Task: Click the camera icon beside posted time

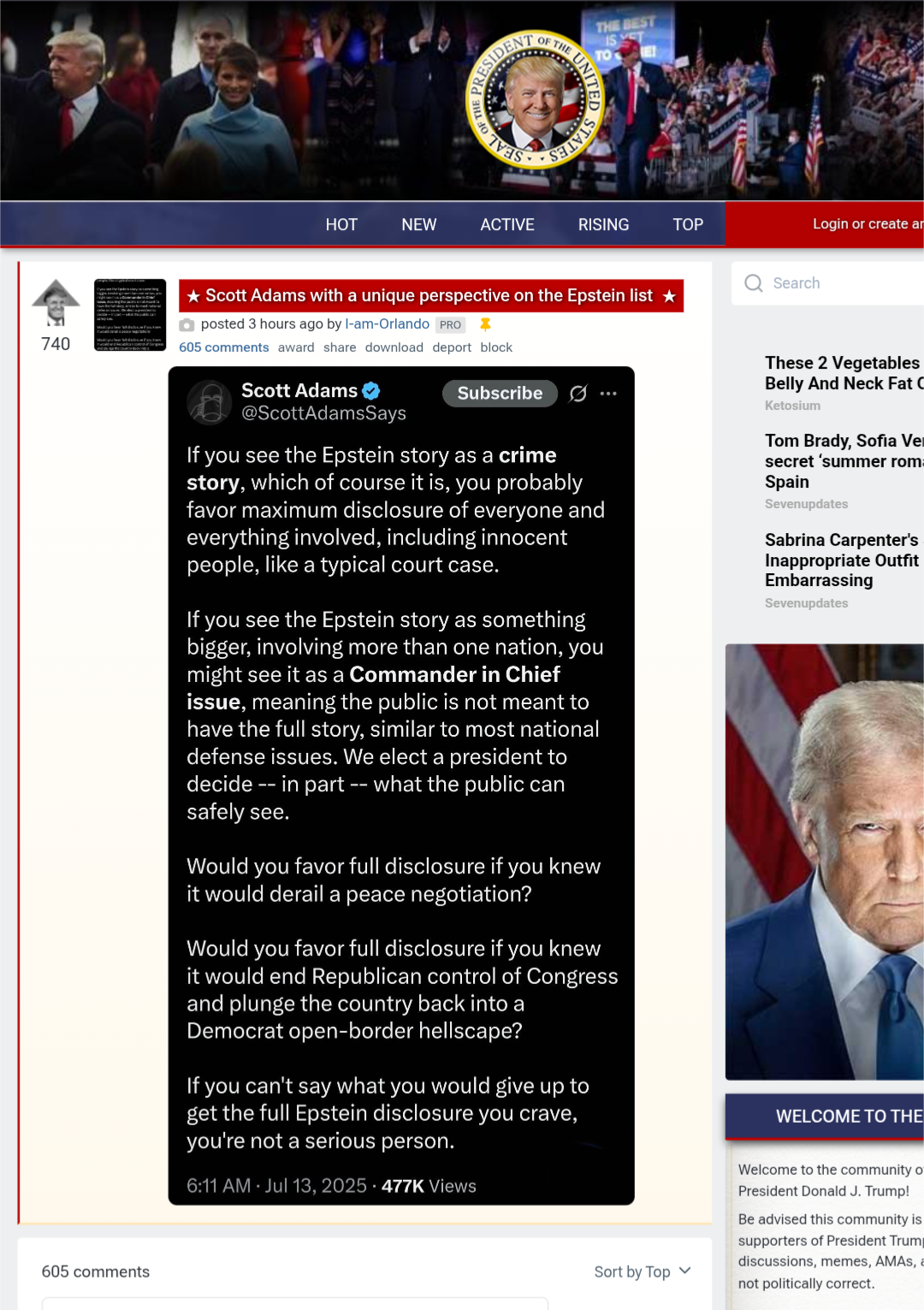Action: click(x=187, y=325)
